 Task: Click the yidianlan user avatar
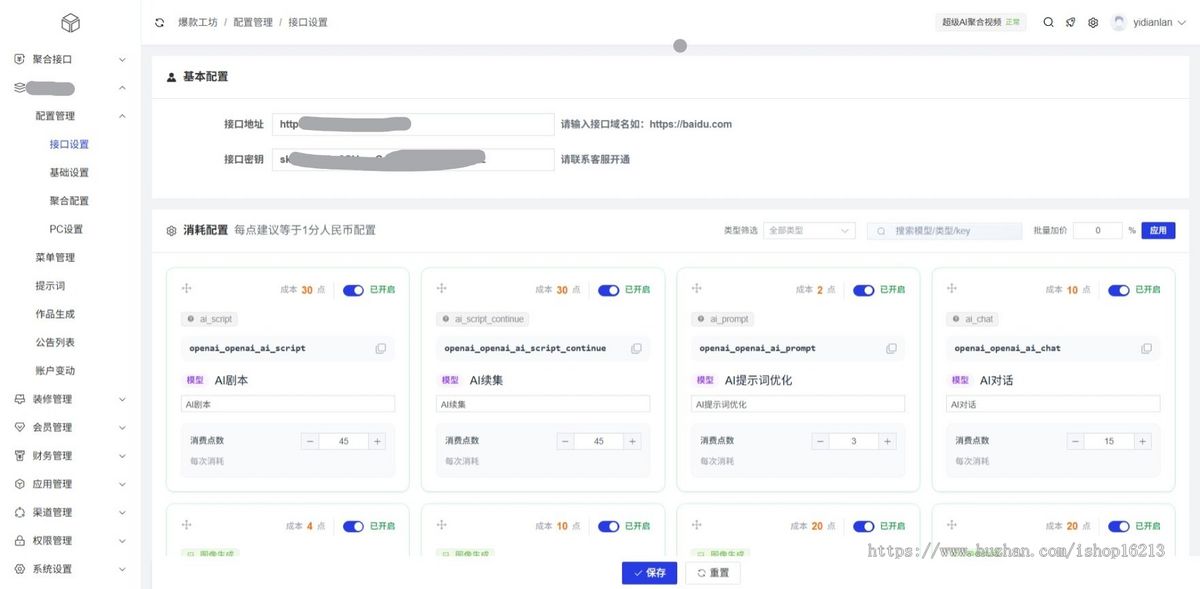point(1119,22)
